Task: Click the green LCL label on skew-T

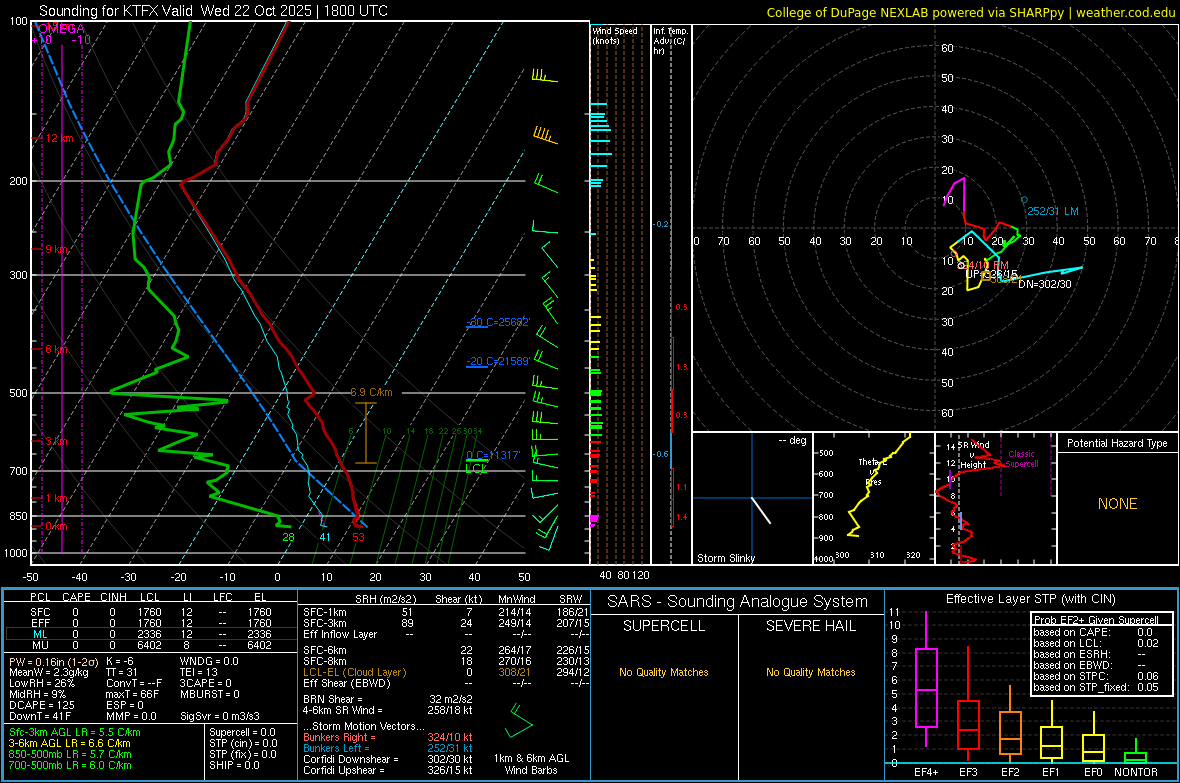Action: click(x=476, y=468)
